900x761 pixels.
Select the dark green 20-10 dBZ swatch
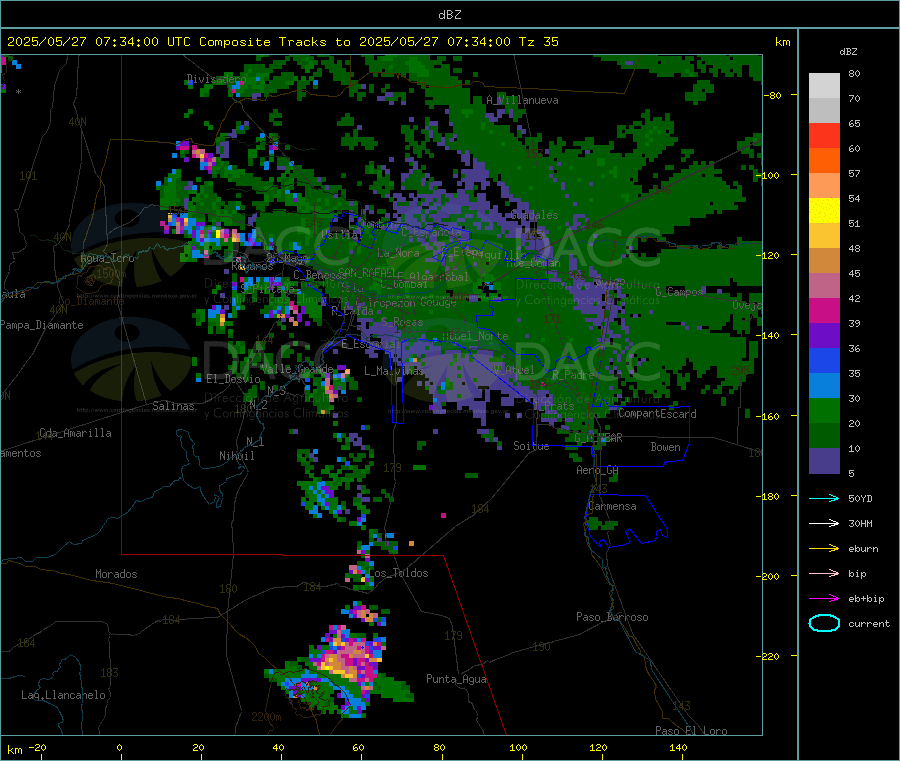pos(824,436)
